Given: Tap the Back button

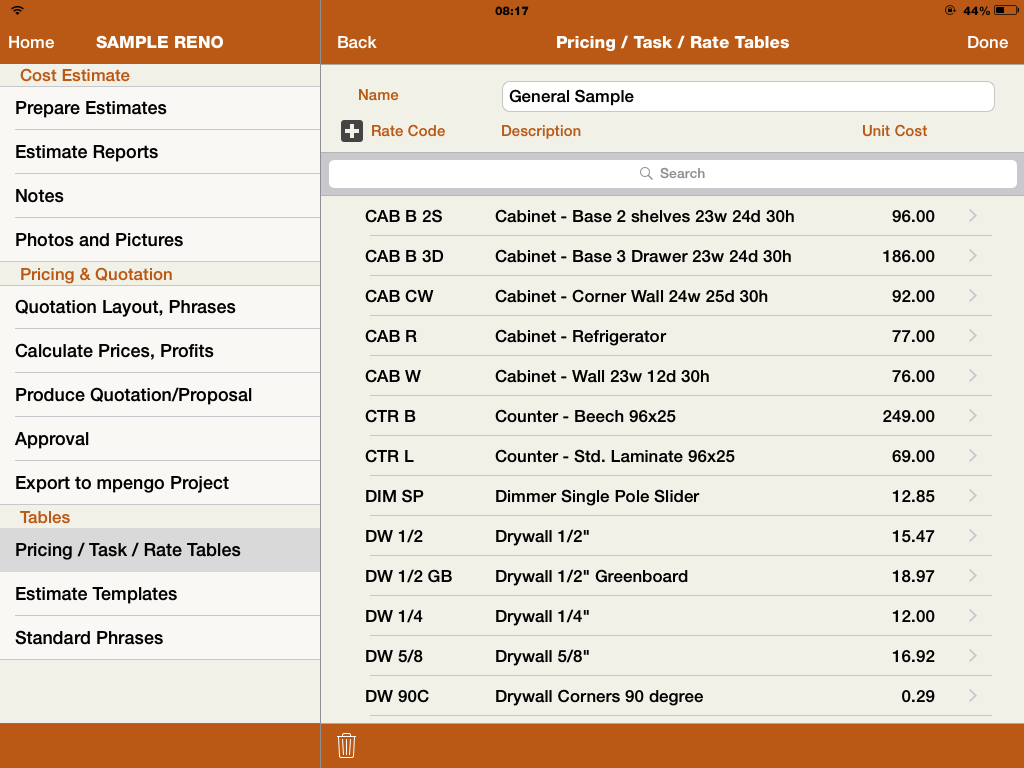Looking at the screenshot, I should [356, 42].
